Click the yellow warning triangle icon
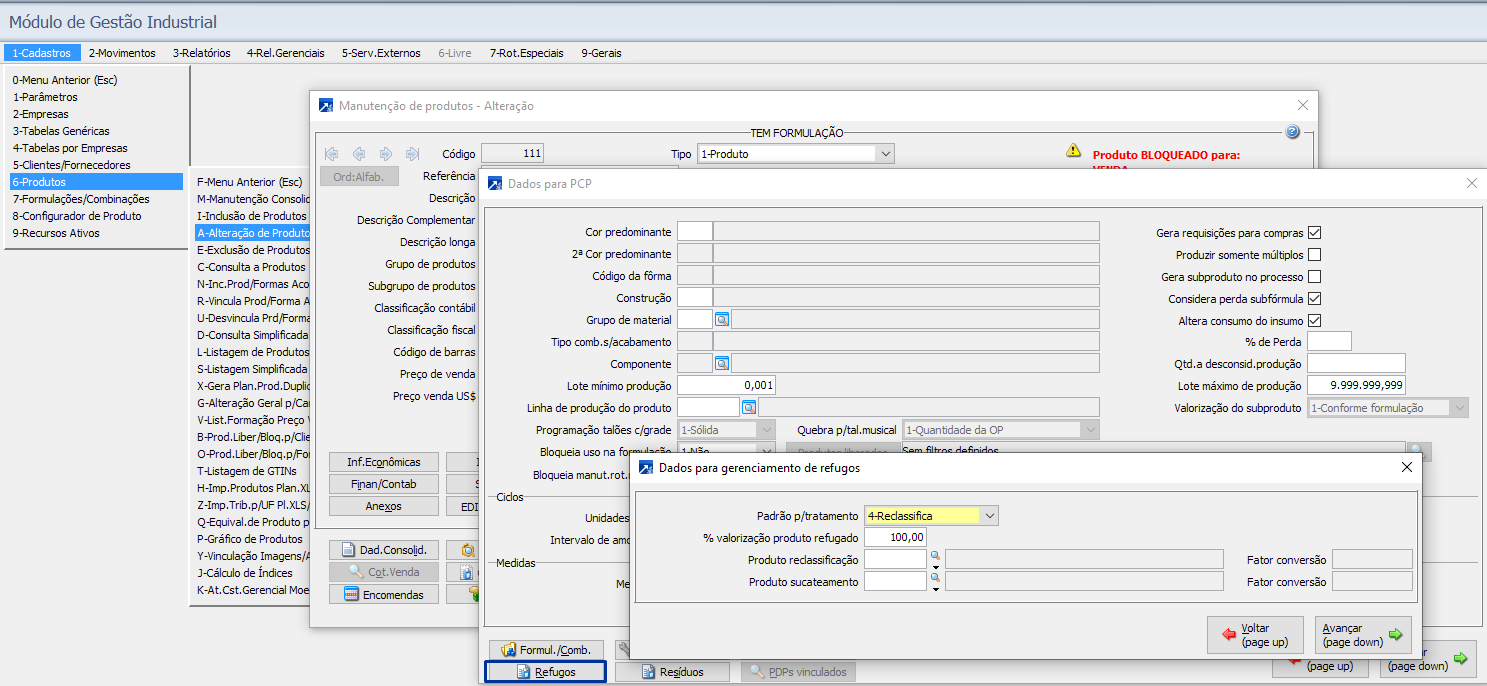The height and width of the screenshot is (686, 1487). pyautogui.click(x=1073, y=151)
